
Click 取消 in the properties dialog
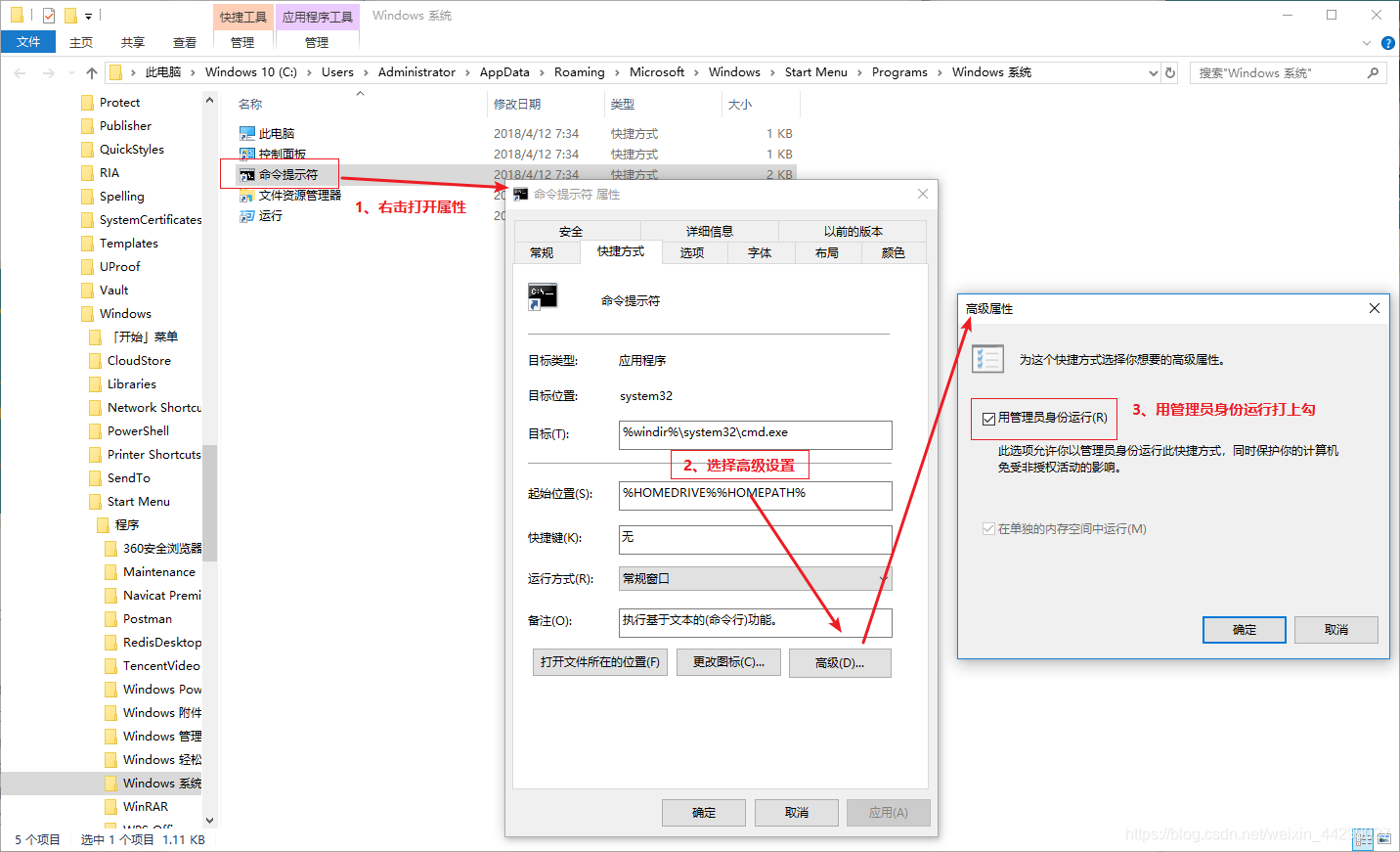(x=797, y=813)
